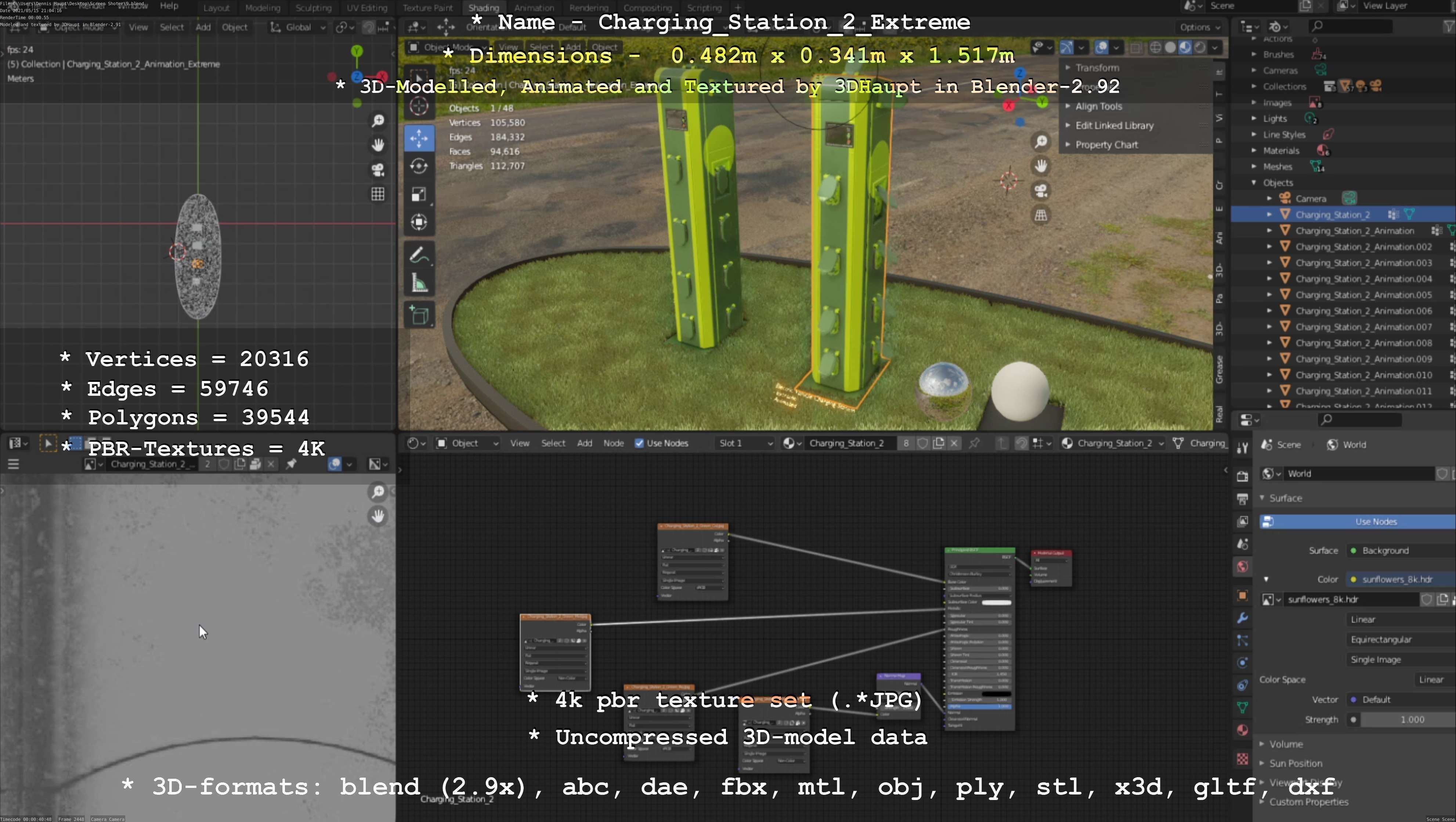Screen dimensions: 1456x822
Task: Enable material preview shading mode
Action: [x=1185, y=47]
